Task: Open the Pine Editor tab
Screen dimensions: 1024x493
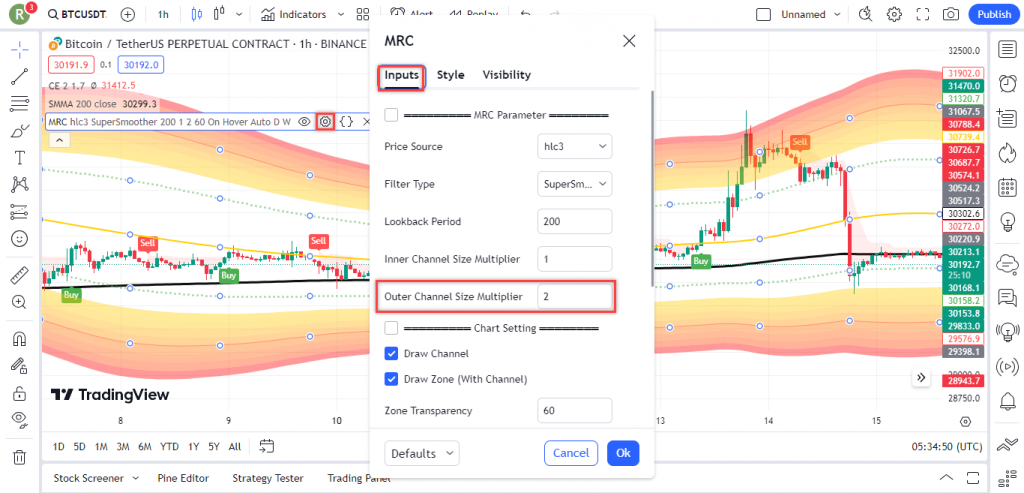Action: pyautogui.click(x=185, y=478)
